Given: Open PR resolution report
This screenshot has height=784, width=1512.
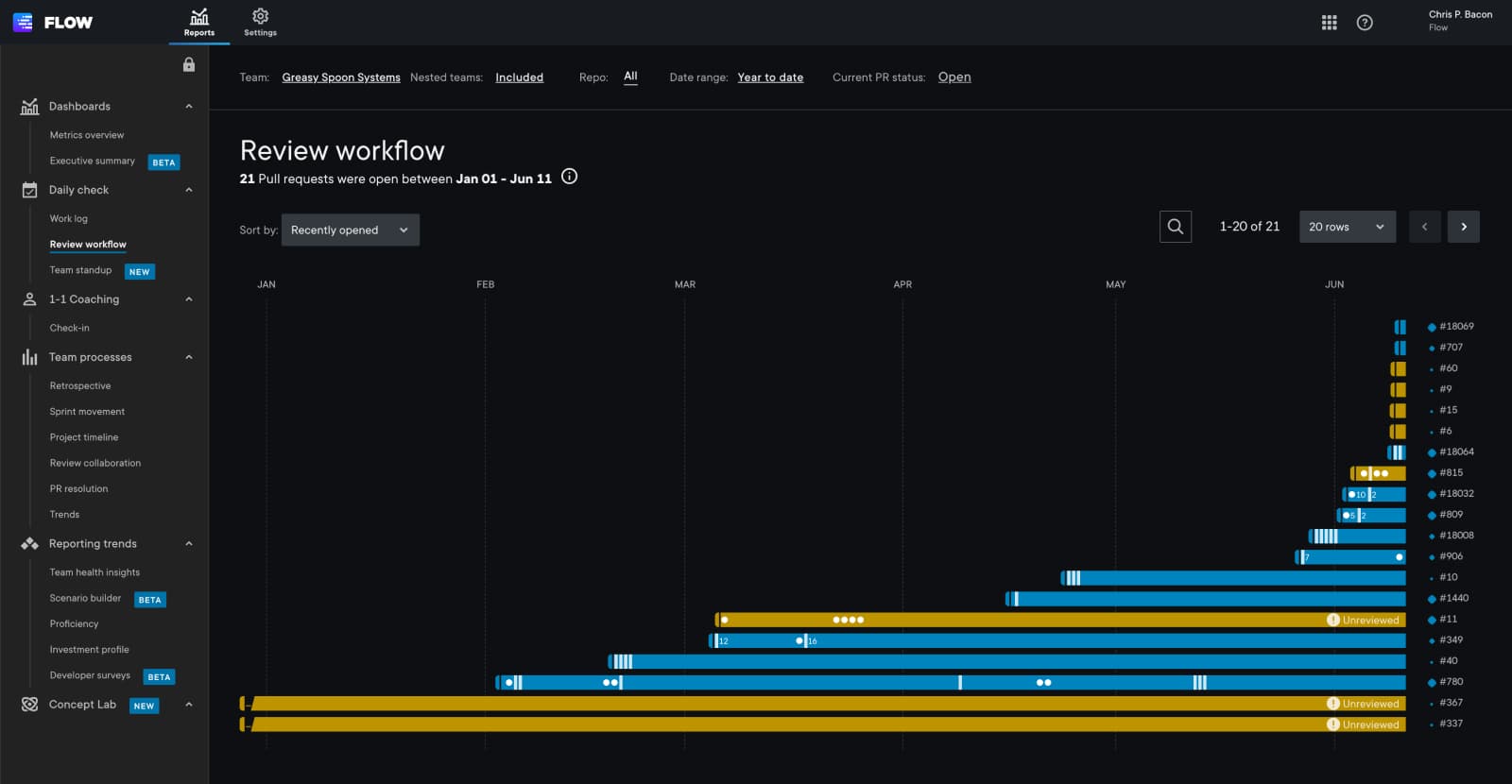Looking at the screenshot, I should (x=78, y=488).
